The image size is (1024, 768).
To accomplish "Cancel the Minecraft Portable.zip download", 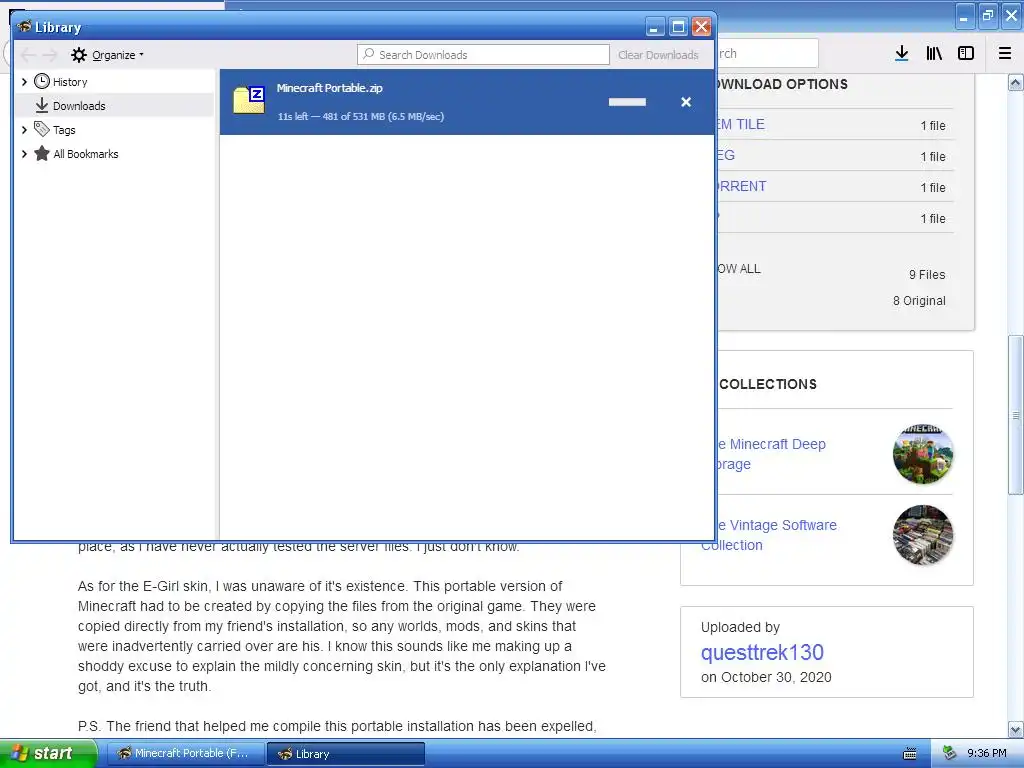I will click(x=686, y=102).
